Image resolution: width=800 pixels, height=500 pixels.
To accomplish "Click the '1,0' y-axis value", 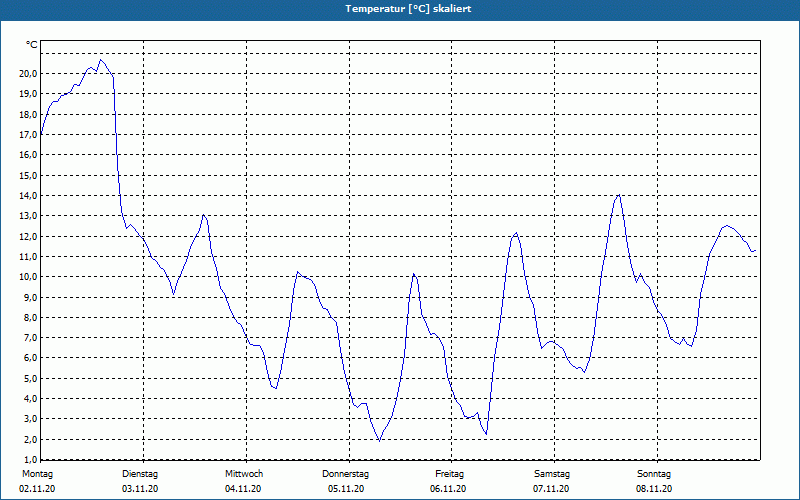I will [x=30, y=459].
